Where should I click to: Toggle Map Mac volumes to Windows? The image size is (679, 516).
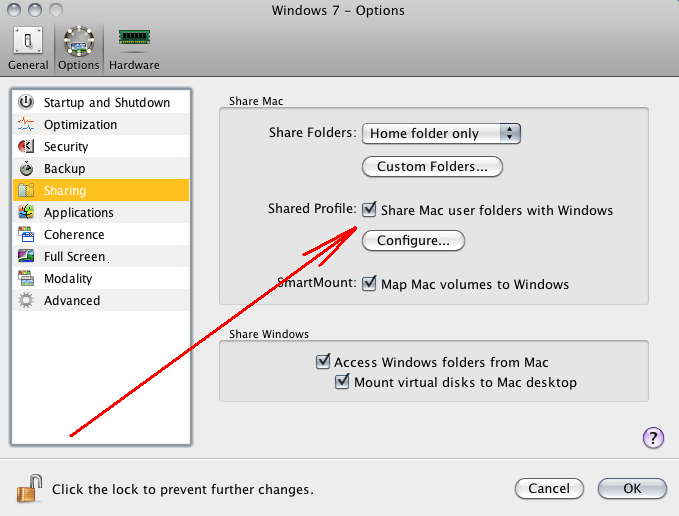[369, 284]
